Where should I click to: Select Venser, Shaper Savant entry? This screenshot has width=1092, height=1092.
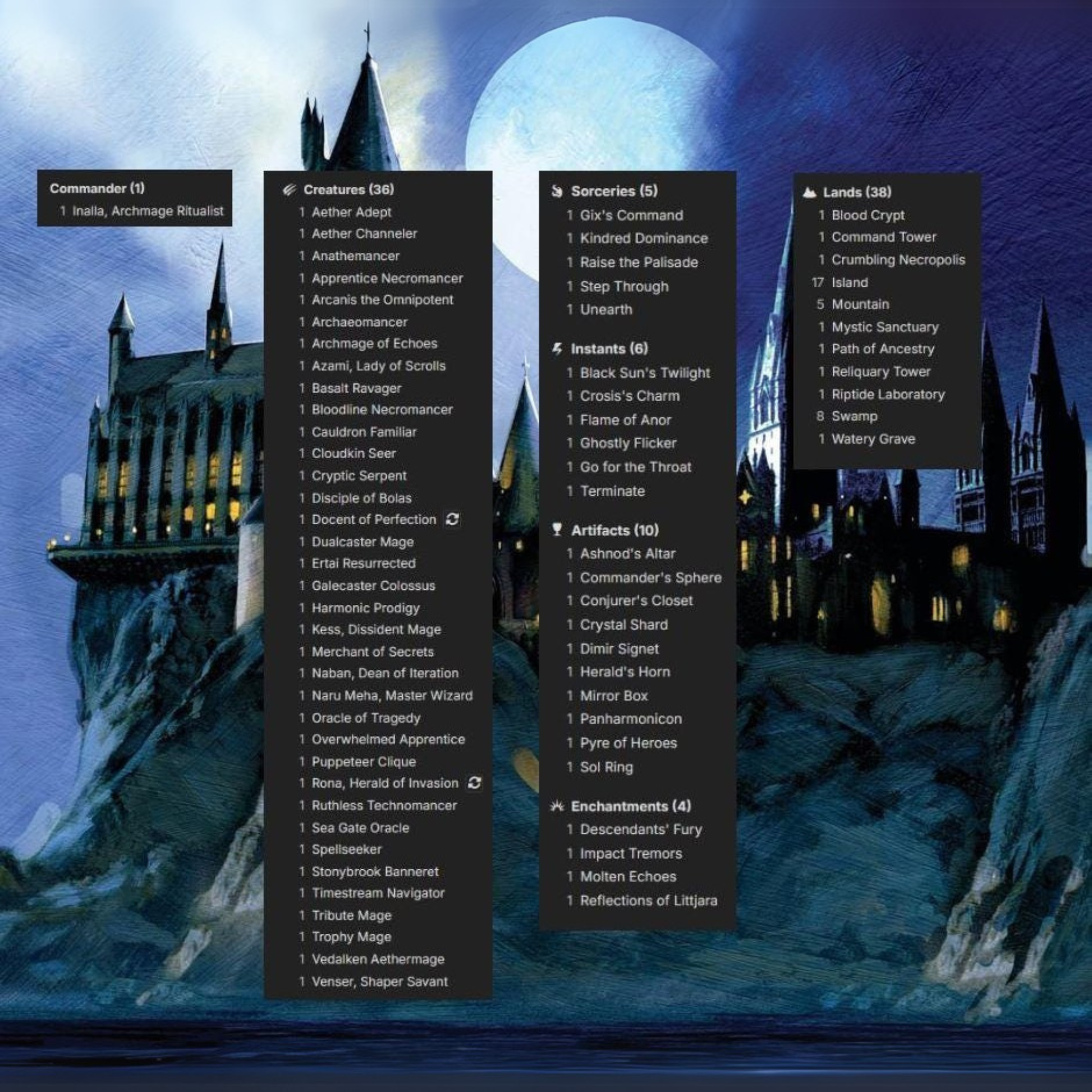click(379, 982)
